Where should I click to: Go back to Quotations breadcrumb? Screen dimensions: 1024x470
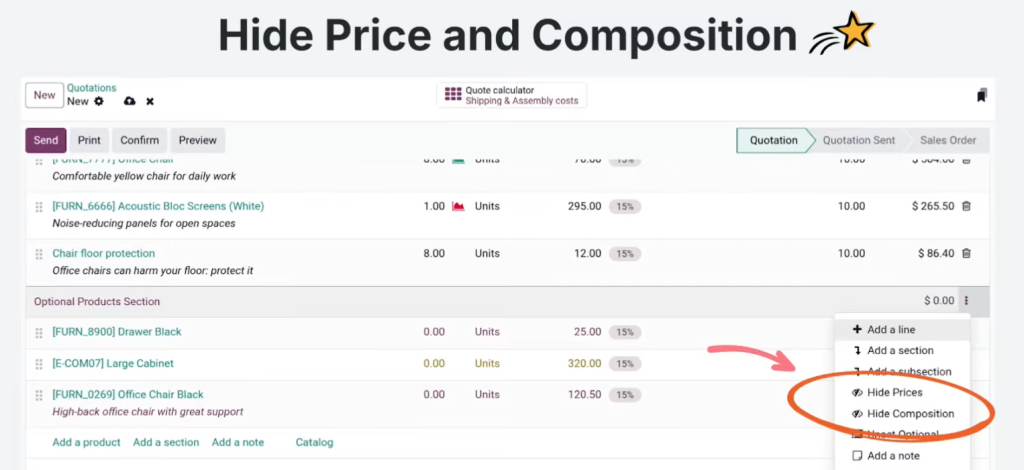[x=91, y=88]
